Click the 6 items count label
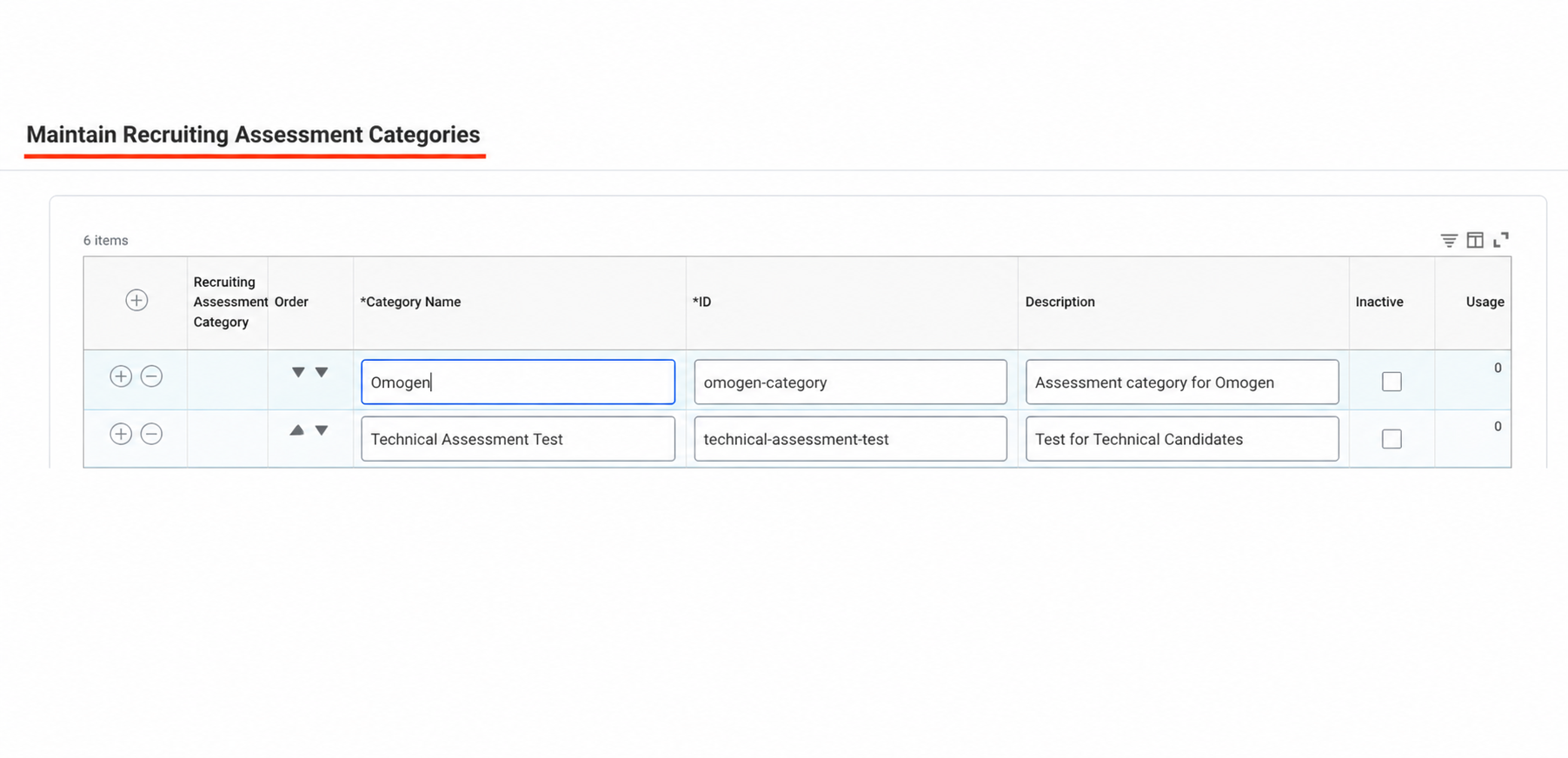 (x=106, y=241)
